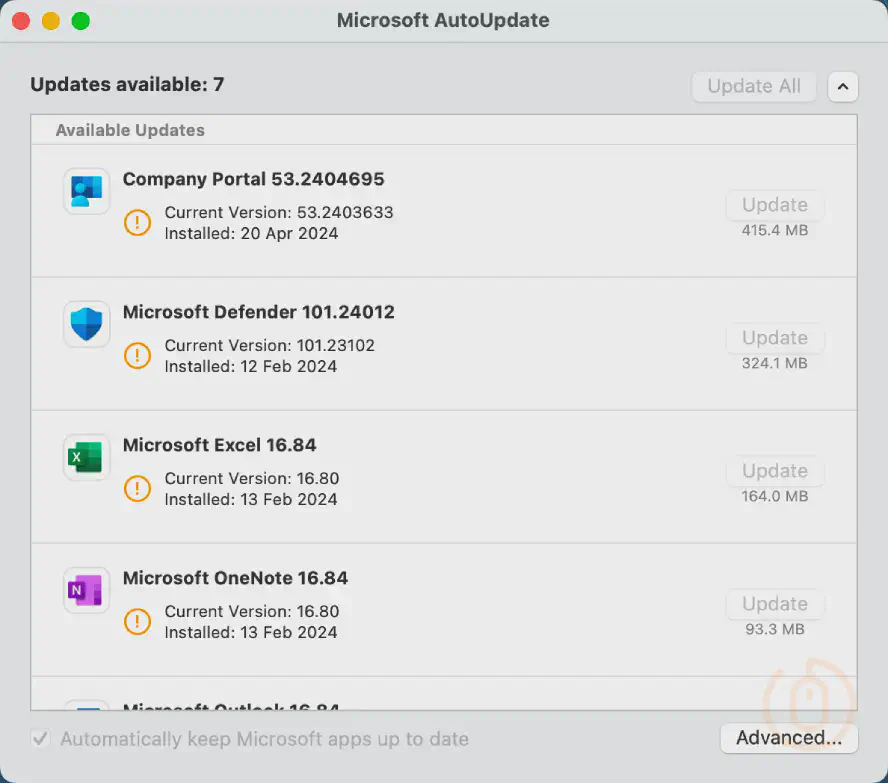The width and height of the screenshot is (888, 783).
Task: Click the 415.4 MB size label
Action: click(775, 230)
